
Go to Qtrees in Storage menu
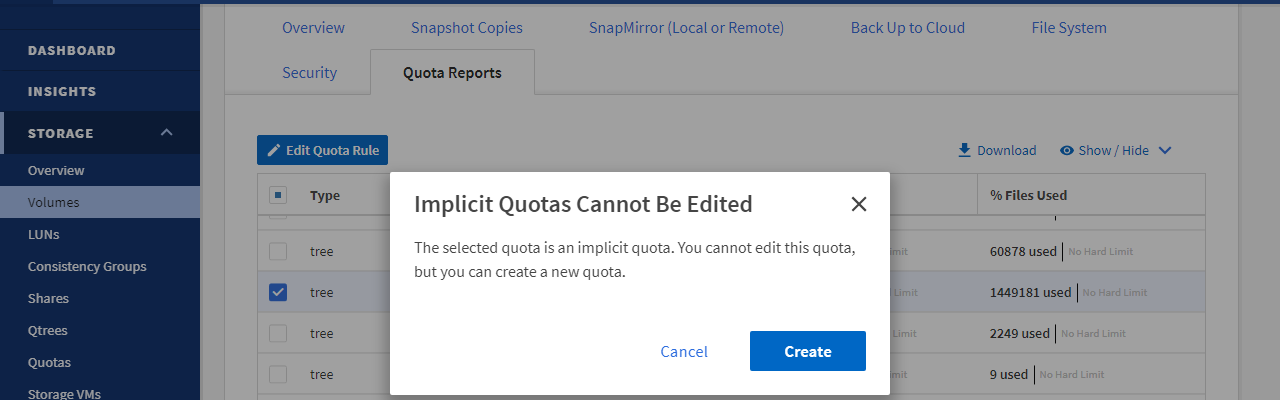coord(48,330)
